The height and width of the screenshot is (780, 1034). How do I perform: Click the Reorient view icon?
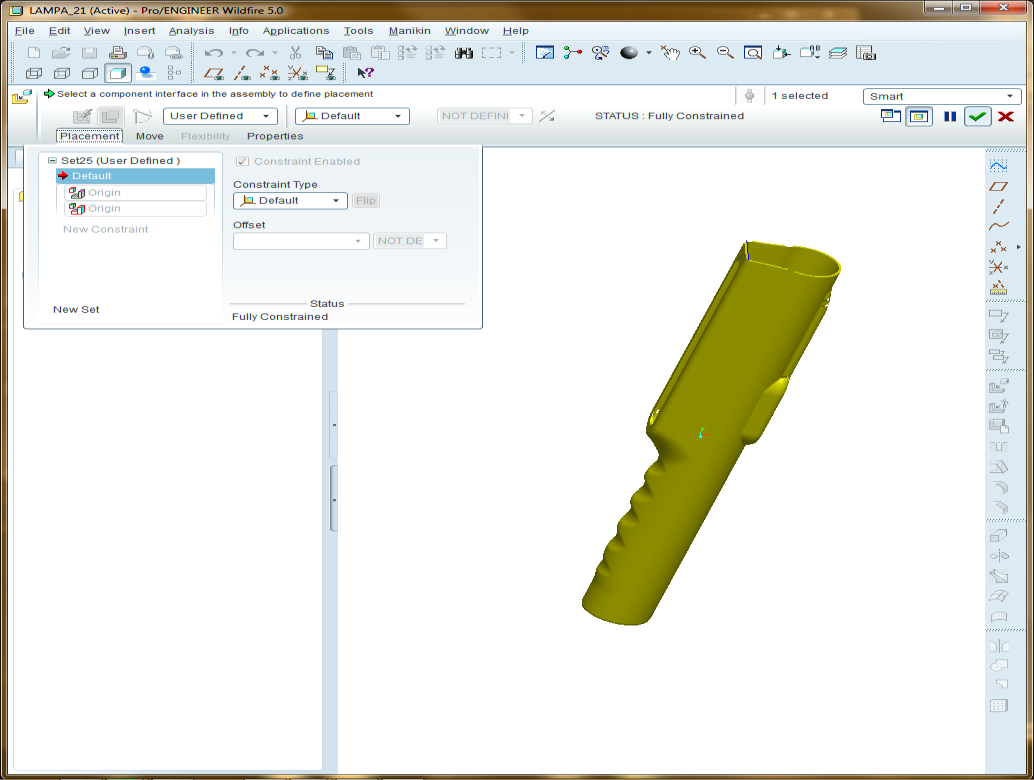tap(781, 53)
